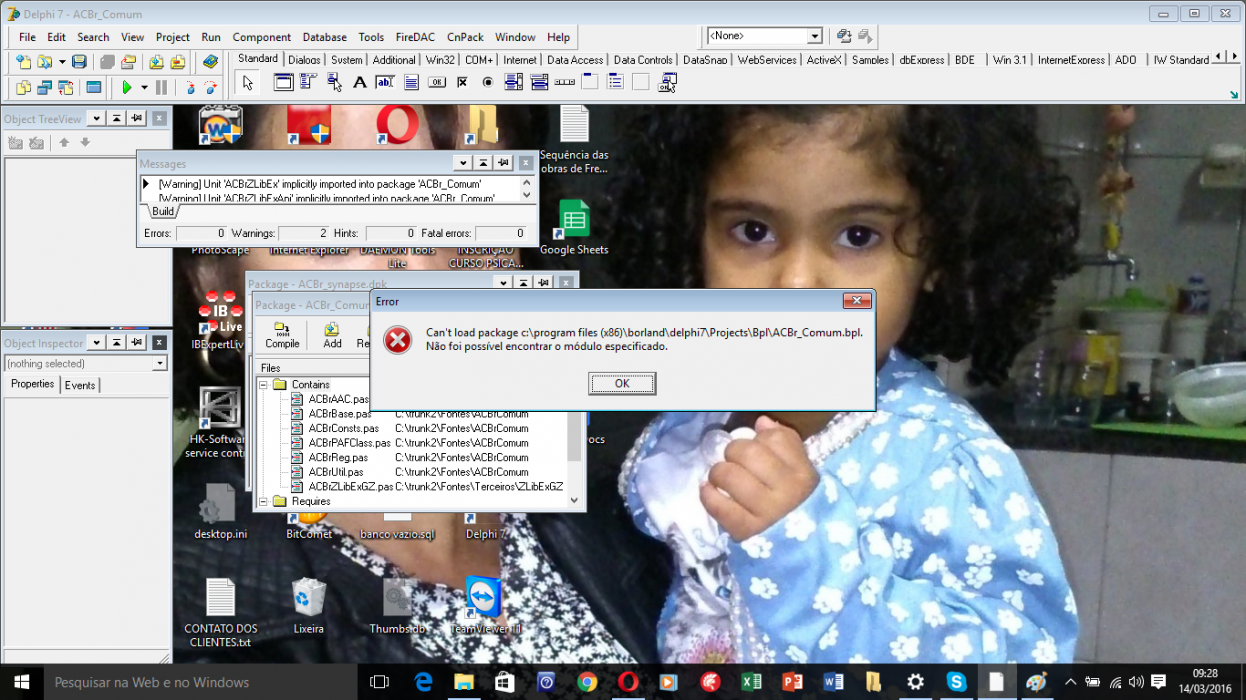Expand the Requires node in the package tree
Image resolution: width=1246 pixels, height=700 pixels.
point(264,502)
